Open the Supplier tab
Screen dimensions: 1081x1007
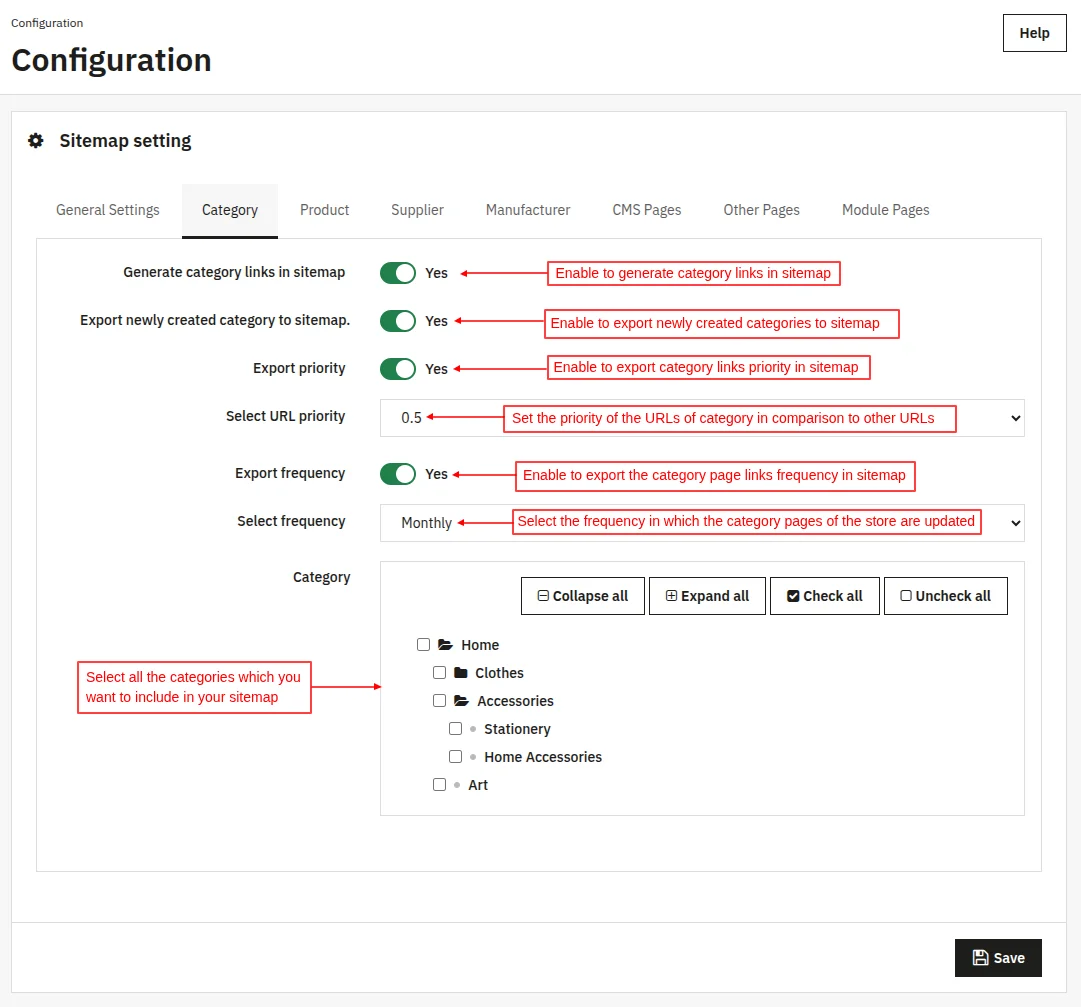pyautogui.click(x=417, y=210)
